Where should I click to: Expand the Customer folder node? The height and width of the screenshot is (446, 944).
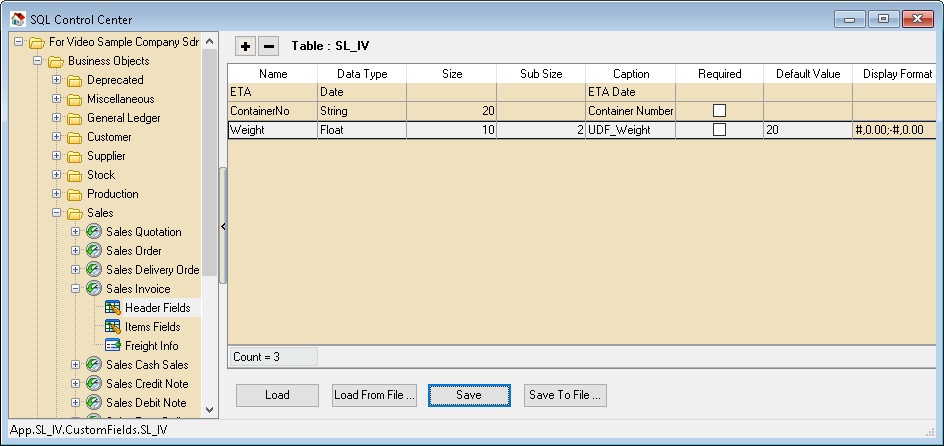pyautogui.click(x=57, y=137)
